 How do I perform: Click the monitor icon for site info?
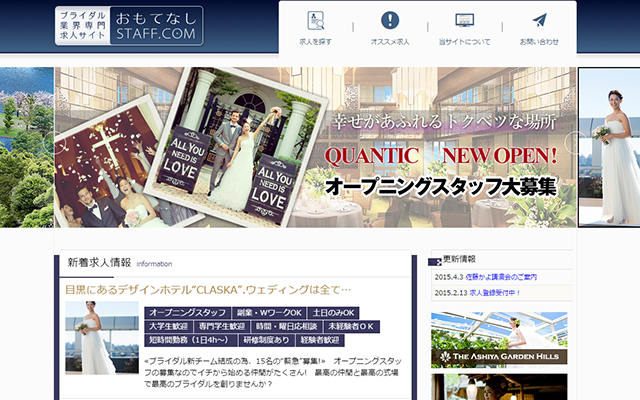pyautogui.click(x=464, y=20)
